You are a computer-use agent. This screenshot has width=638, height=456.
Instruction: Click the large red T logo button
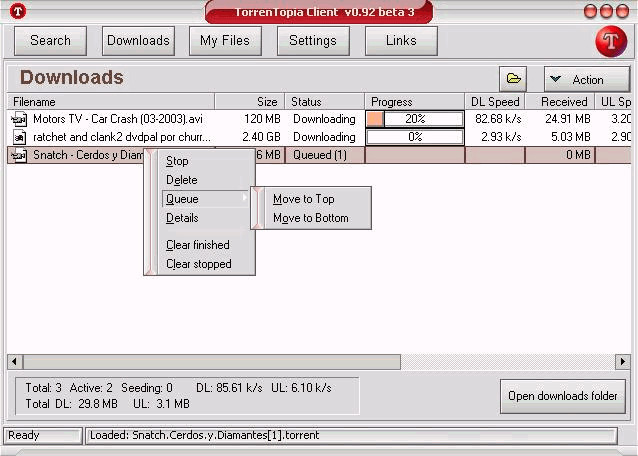click(611, 41)
